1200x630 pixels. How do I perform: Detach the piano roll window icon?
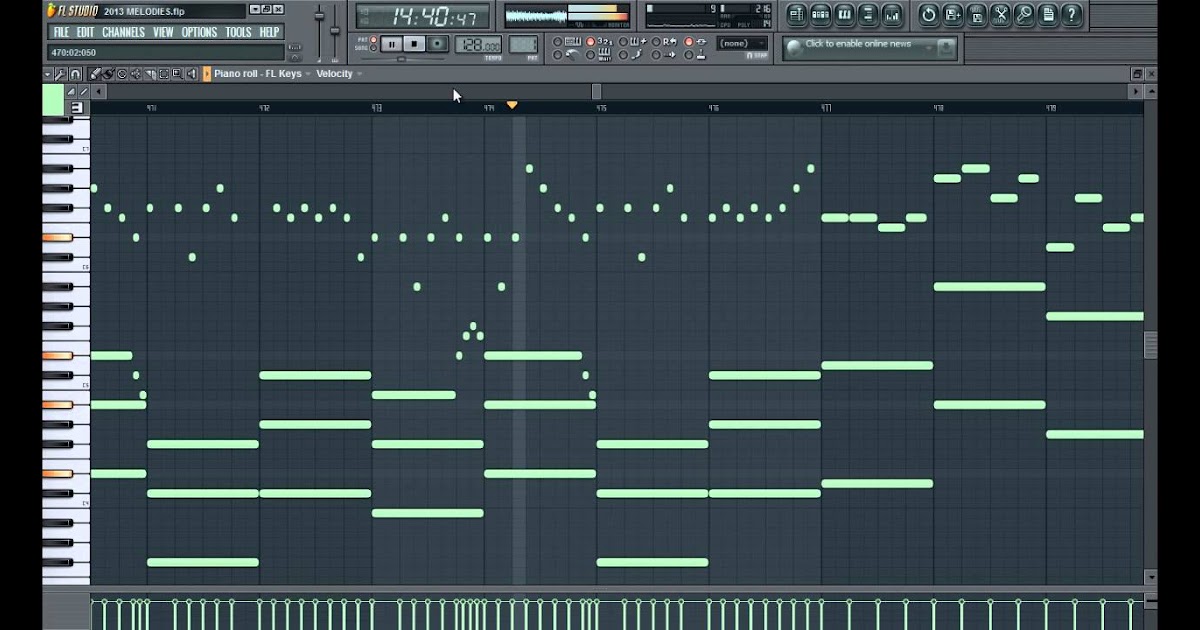[1137, 74]
